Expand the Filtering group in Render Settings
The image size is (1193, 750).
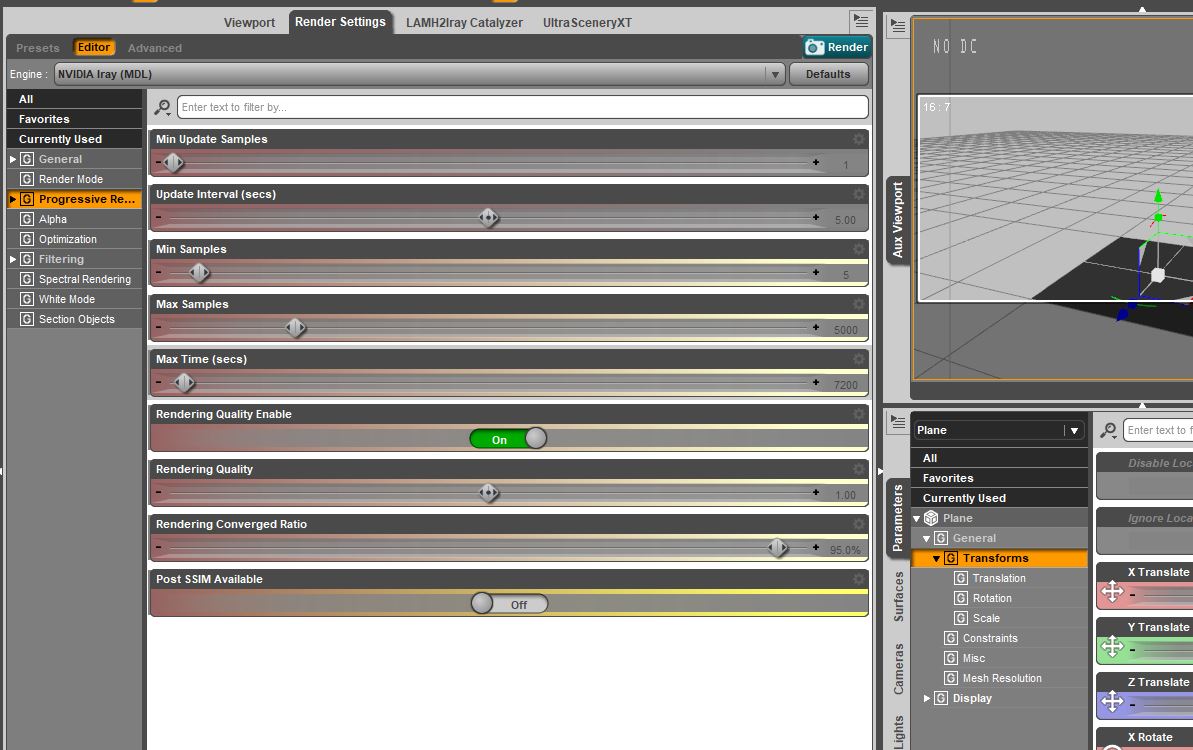point(13,259)
